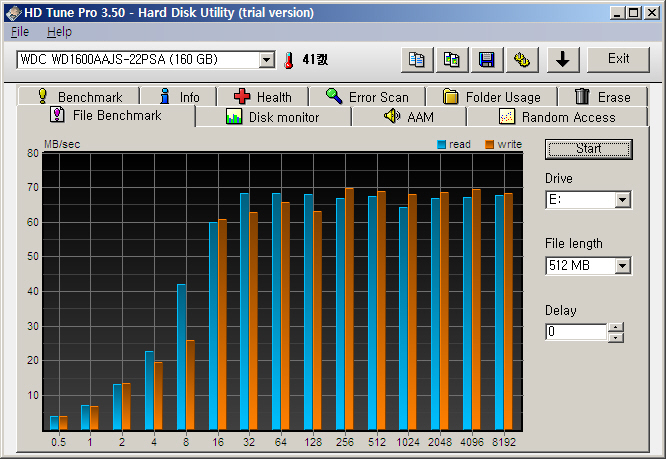This screenshot has height=459, width=666.
Task: Select the File Benchmark tab
Action: [106, 115]
